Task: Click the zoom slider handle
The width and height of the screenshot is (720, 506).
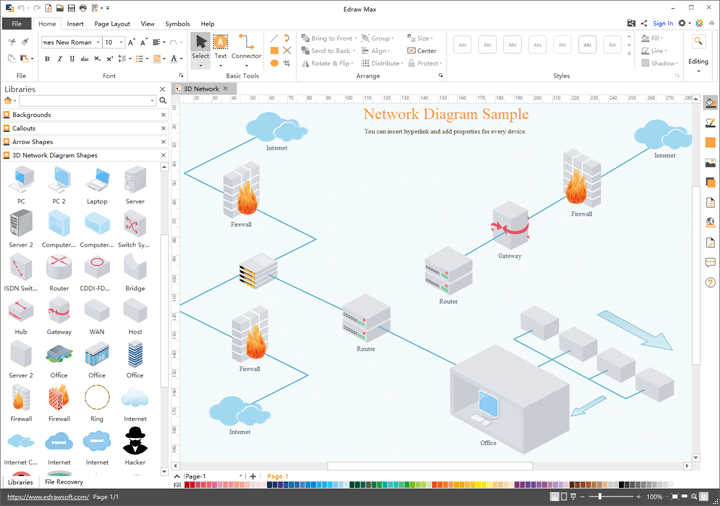Action: coord(600,496)
